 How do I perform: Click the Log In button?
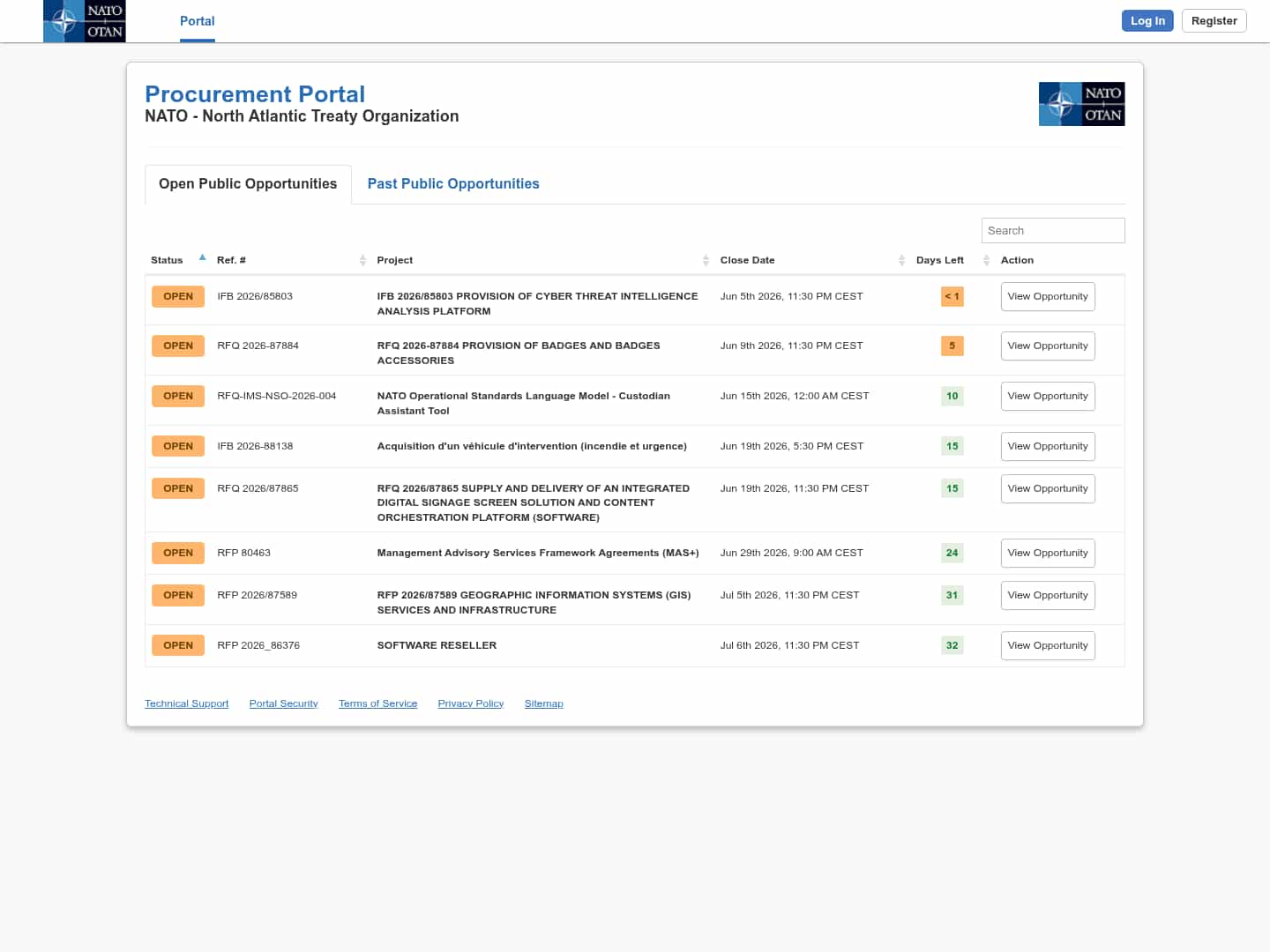click(x=1147, y=21)
